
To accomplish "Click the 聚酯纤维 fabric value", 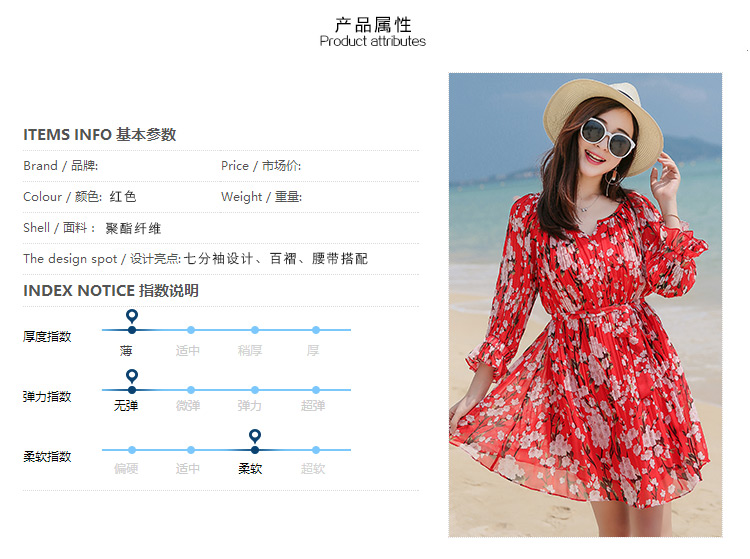I will point(133,229).
